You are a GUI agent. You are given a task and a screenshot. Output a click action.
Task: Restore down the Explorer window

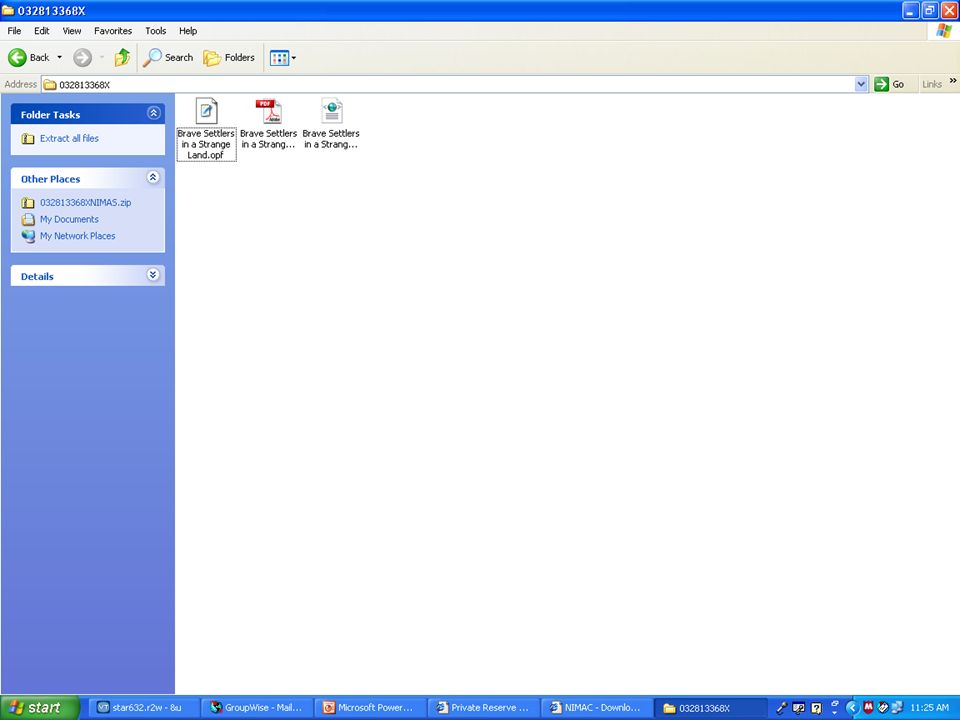coord(929,10)
